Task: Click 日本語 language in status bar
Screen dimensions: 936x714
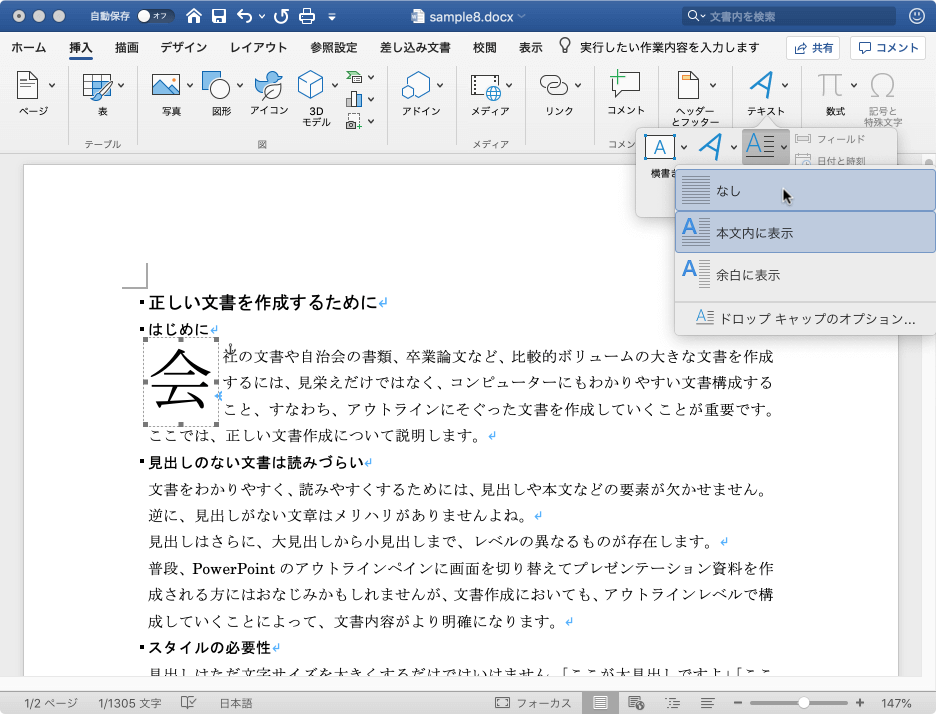Action: pos(236,703)
